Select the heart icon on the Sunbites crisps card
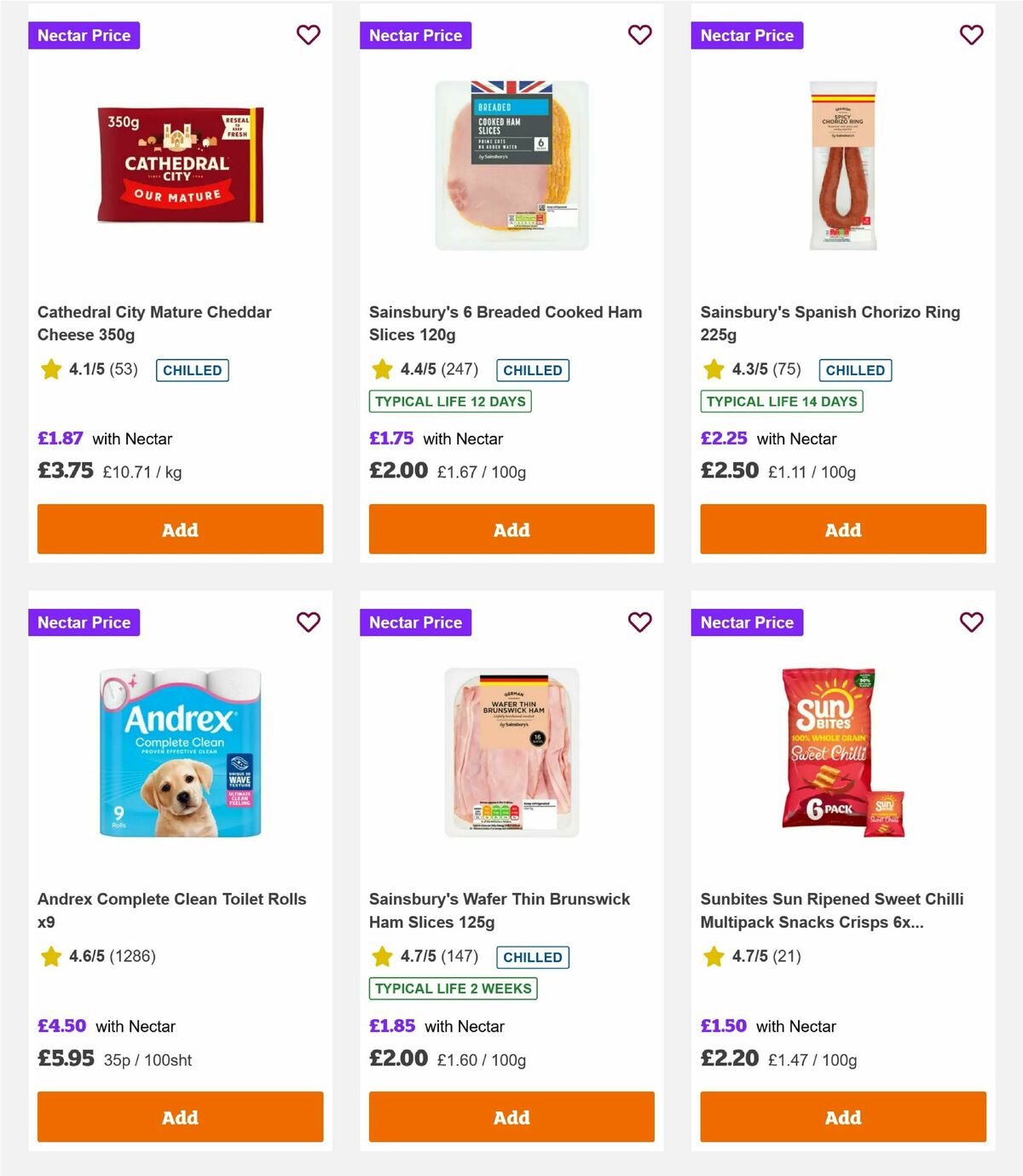Viewport: 1023px width, 1176px height. tap(971, 623)
